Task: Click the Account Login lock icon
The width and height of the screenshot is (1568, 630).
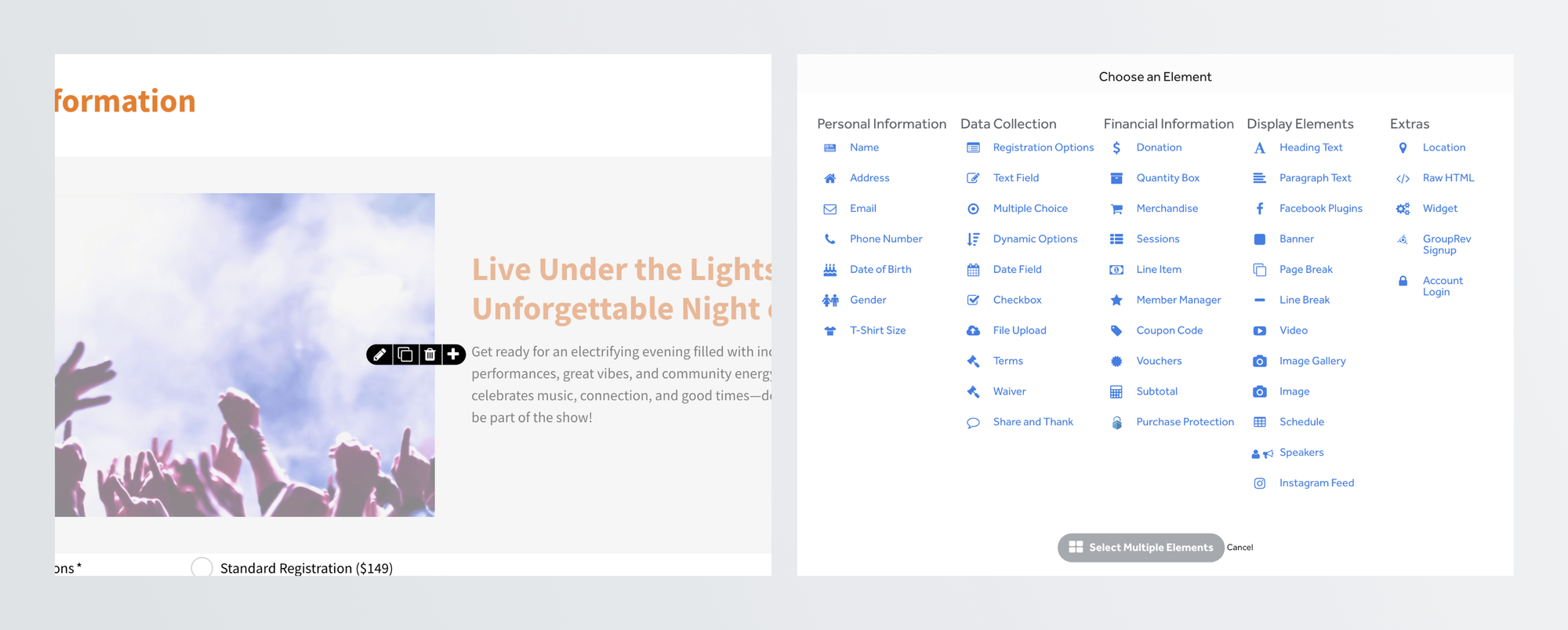Action: pos(1403,281)
